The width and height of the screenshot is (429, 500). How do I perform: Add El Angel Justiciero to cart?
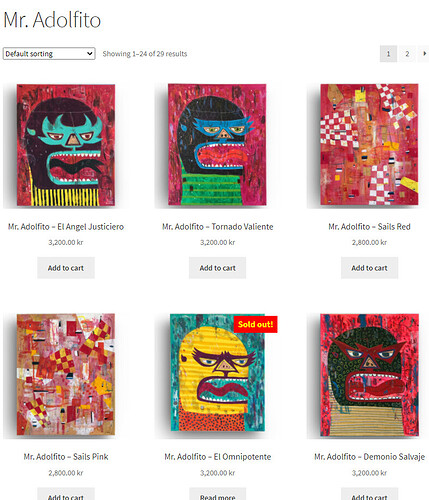pos(66,268)
